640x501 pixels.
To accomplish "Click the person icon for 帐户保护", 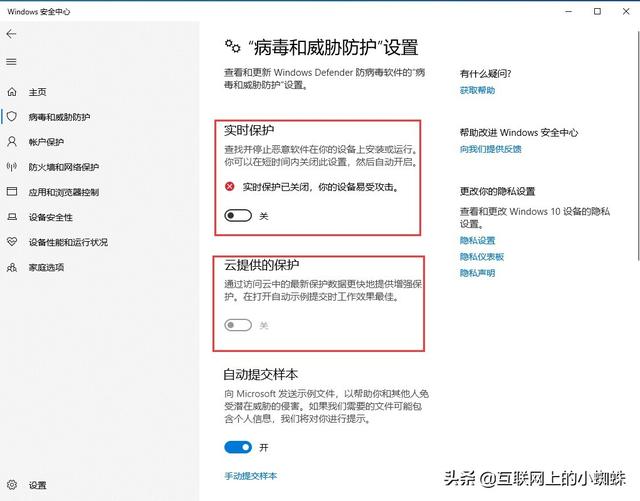I will point(12,142).
